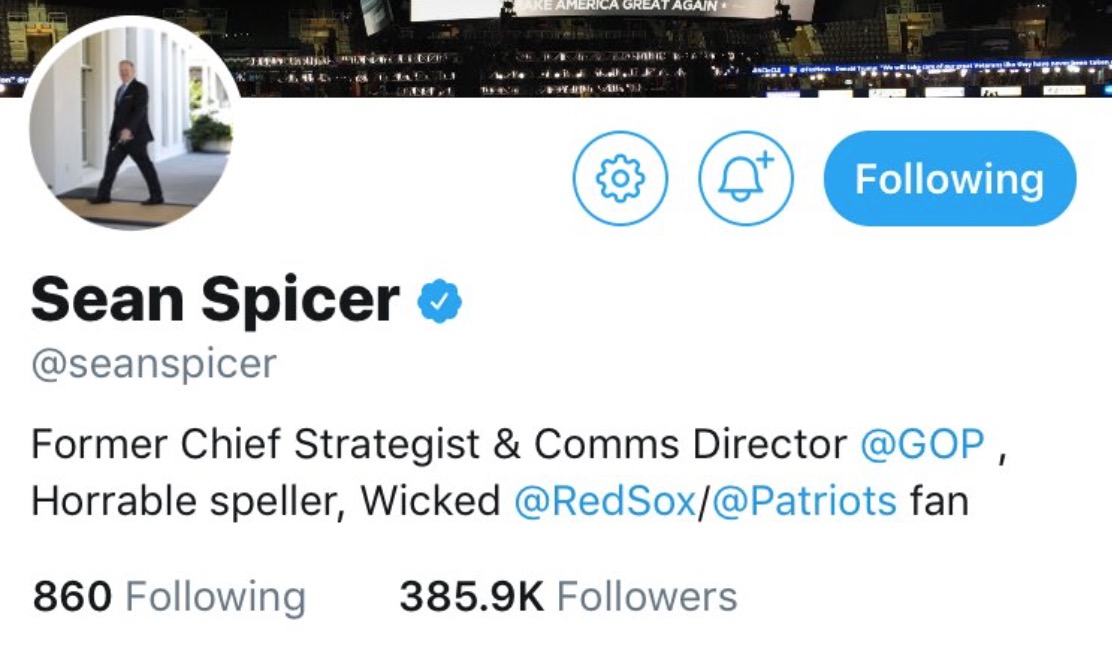This screenshot has height=668, width=1112.
Task: Click "Former Chief Strategist" bio text
Action: pyautogui.click(x=255, y=444)
